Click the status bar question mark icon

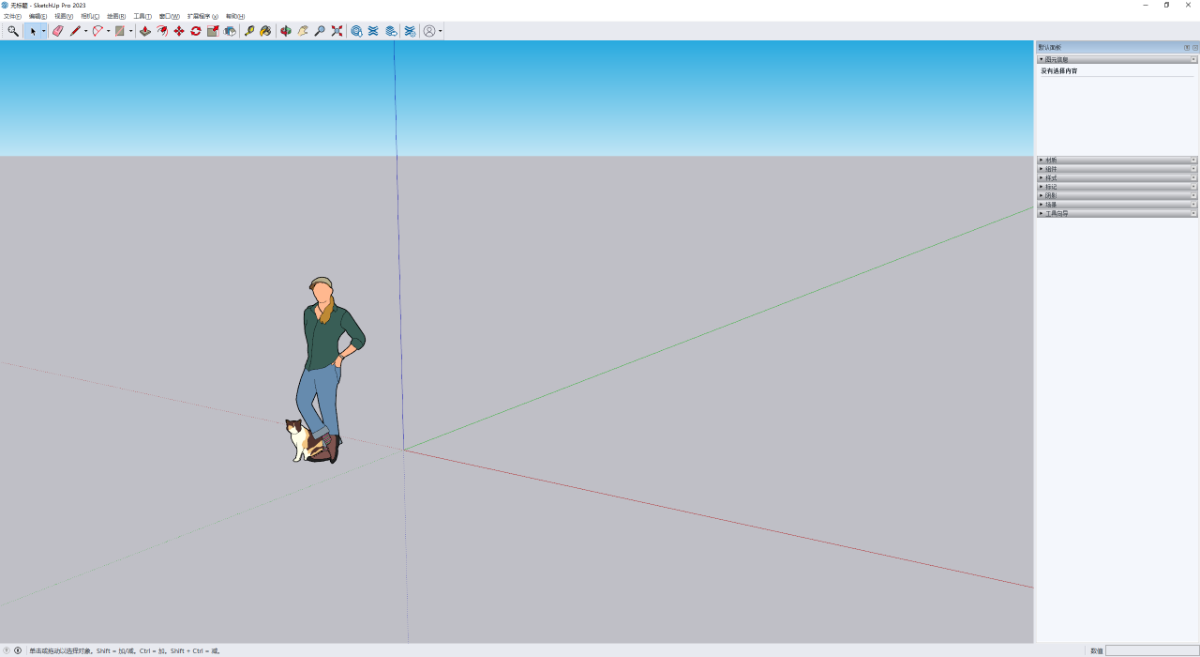pos(6,650)
